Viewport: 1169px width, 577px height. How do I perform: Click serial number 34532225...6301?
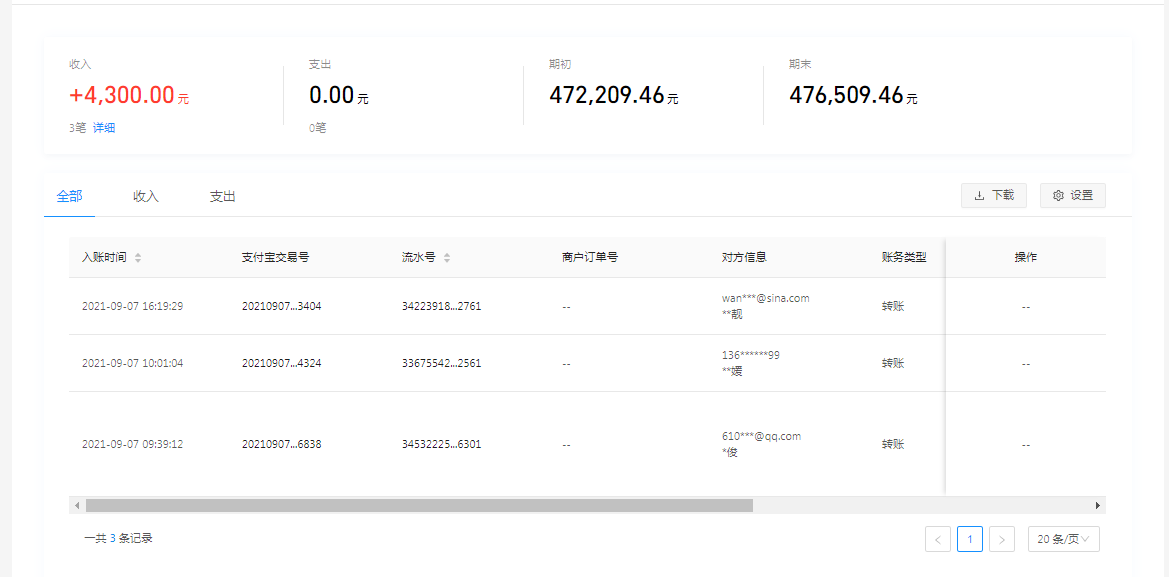(441, 444)
